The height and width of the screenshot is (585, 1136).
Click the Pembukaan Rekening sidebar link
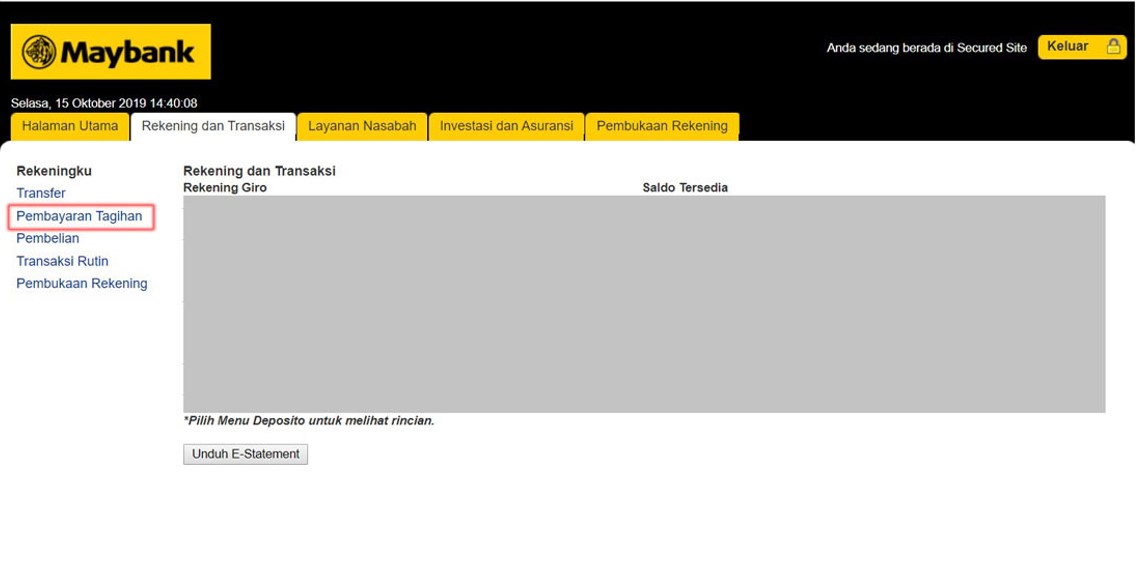pos(82,283)
